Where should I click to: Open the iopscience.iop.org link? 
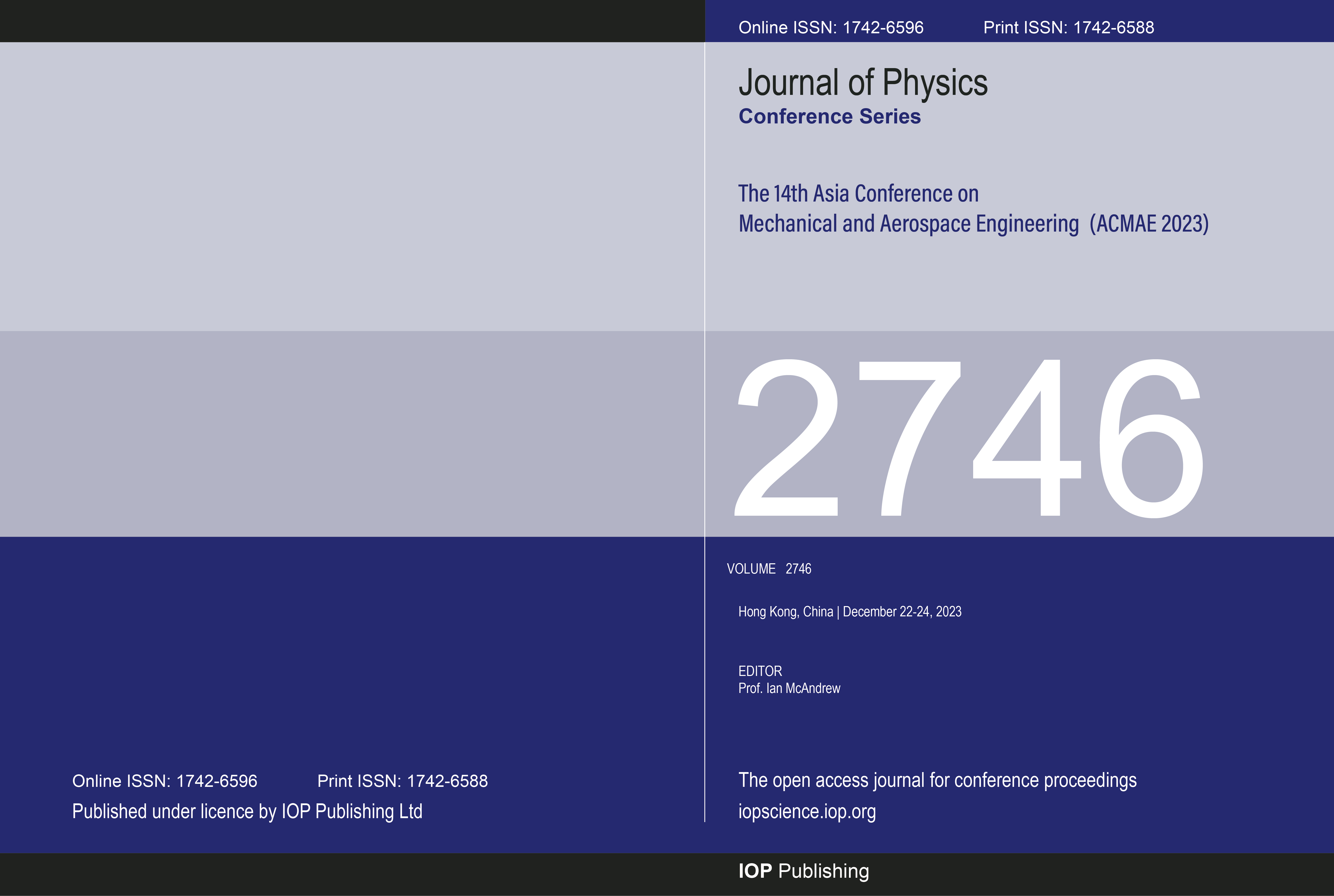pos(807,812)
